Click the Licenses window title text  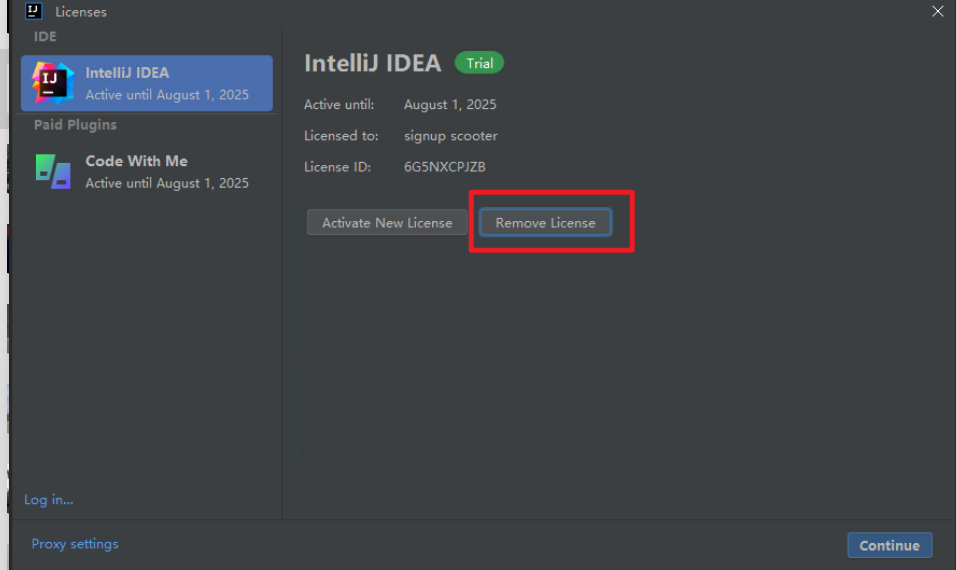(81, 12)
